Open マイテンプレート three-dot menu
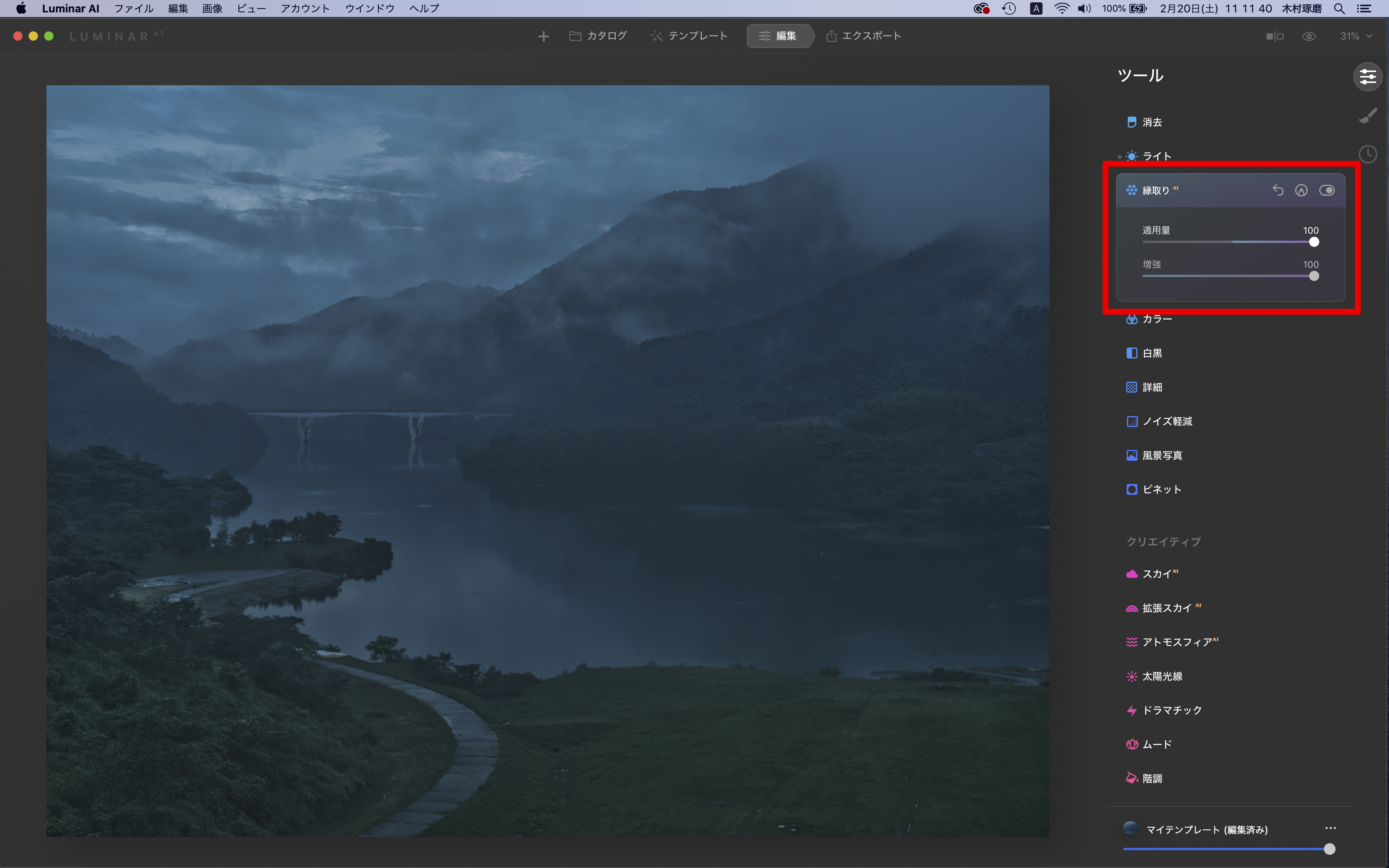This screenshot has height=868, width=1389. coord(1330,828)
